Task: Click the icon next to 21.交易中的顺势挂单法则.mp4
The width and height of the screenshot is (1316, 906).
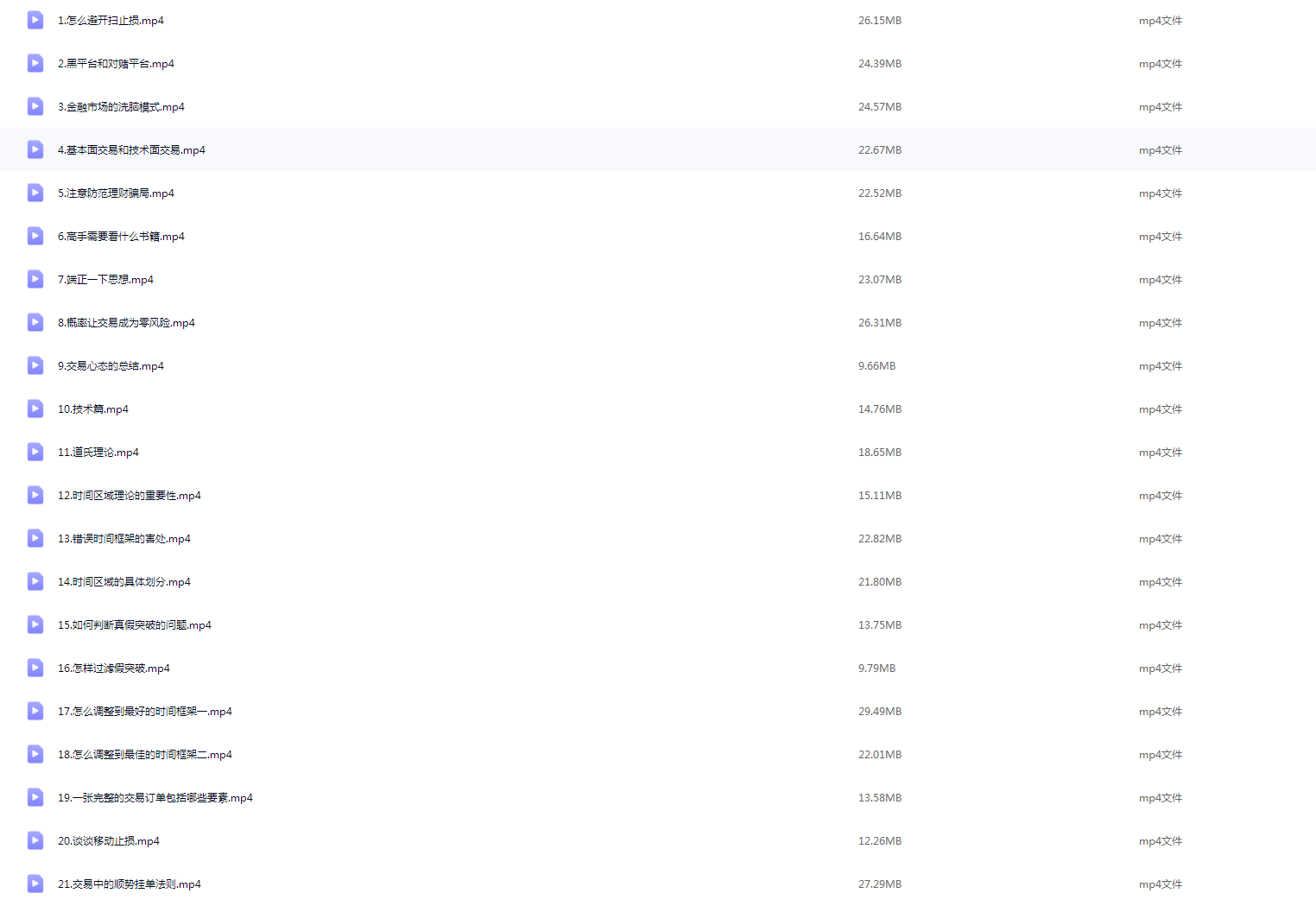Action: [x=35, y=884]
